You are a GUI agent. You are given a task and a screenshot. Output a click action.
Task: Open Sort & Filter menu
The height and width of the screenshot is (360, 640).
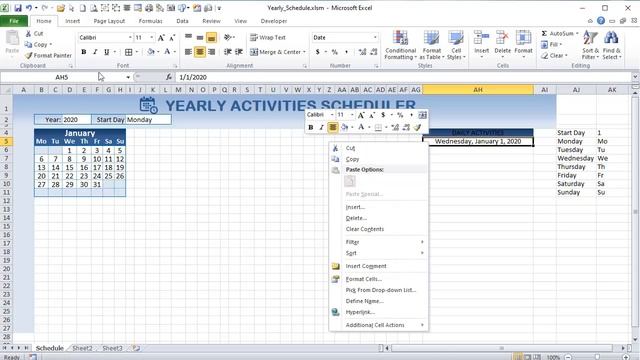point(590,45)
